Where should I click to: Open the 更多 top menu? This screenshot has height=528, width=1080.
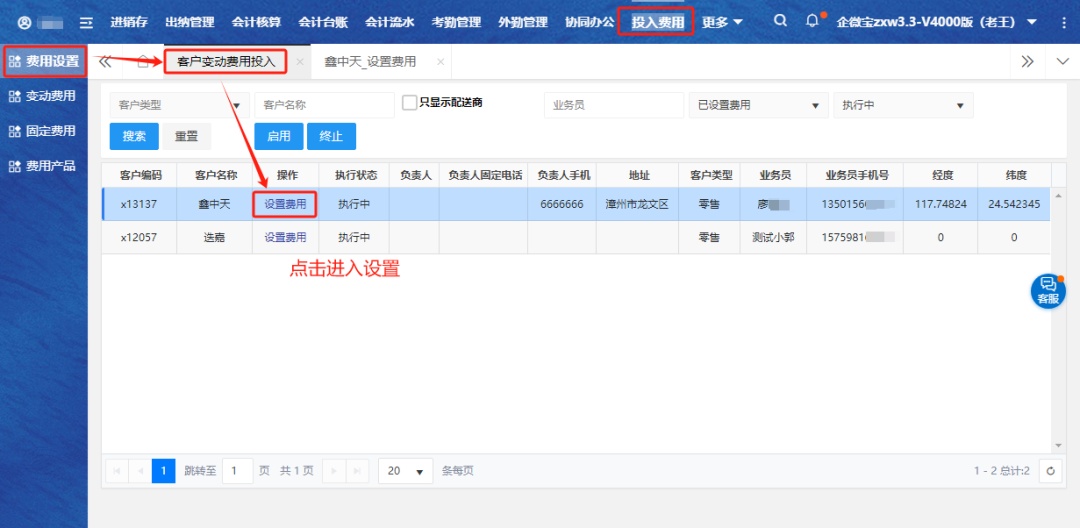pos(722,22)
